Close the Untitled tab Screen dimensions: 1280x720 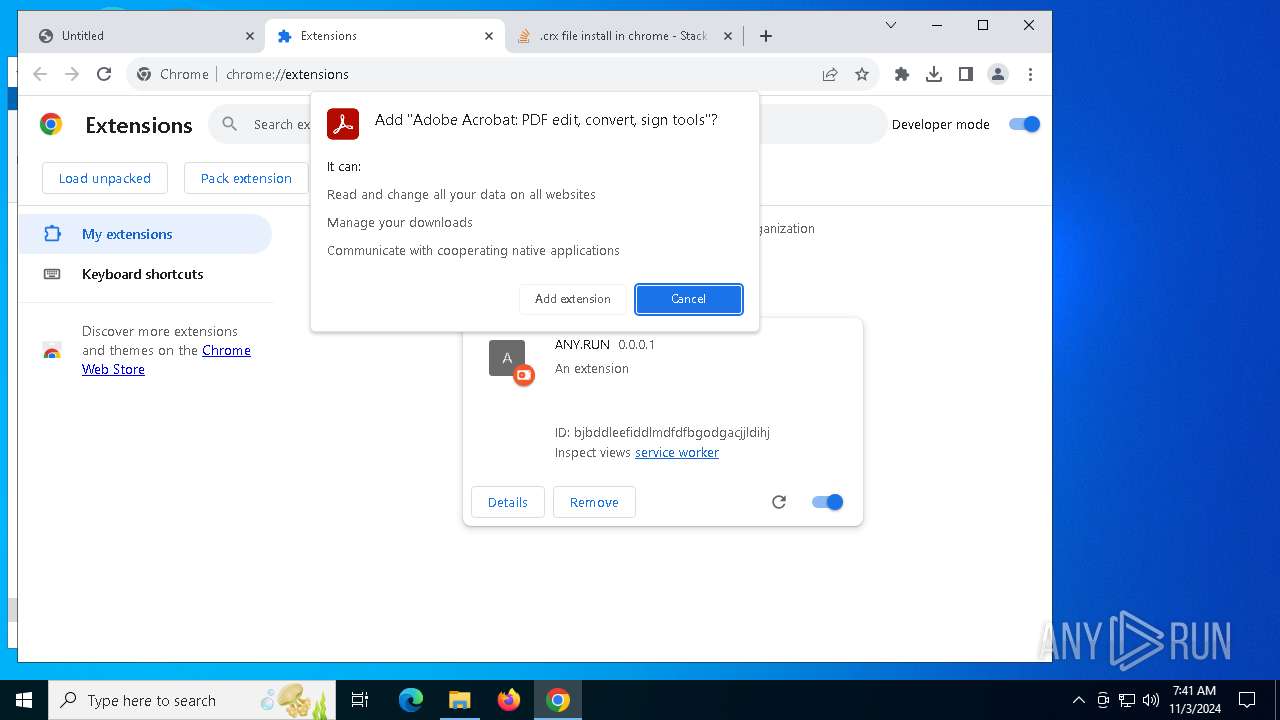pyautogui.click(x=250, y=36)
